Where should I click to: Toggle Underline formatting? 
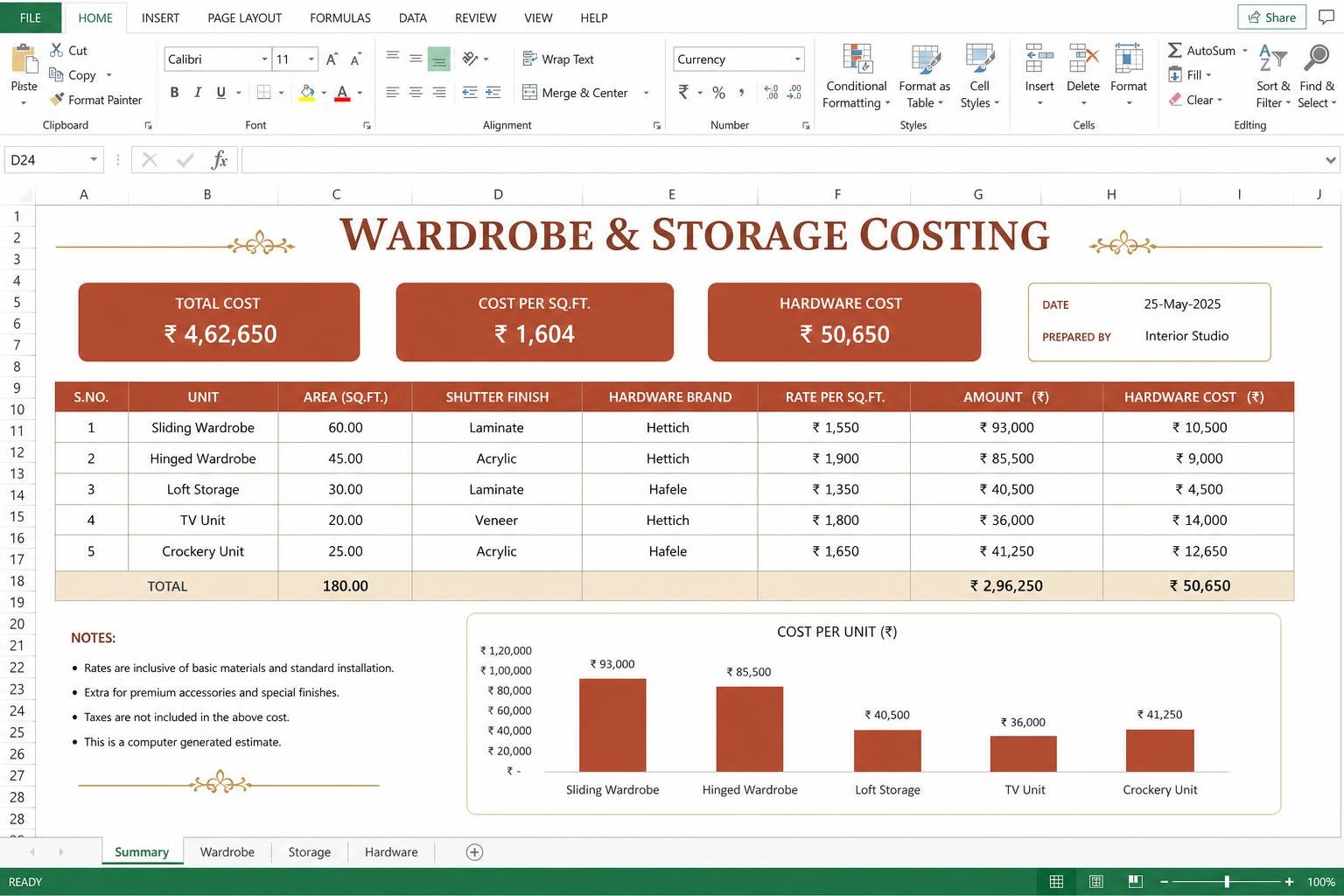click(x=220, y=93)
